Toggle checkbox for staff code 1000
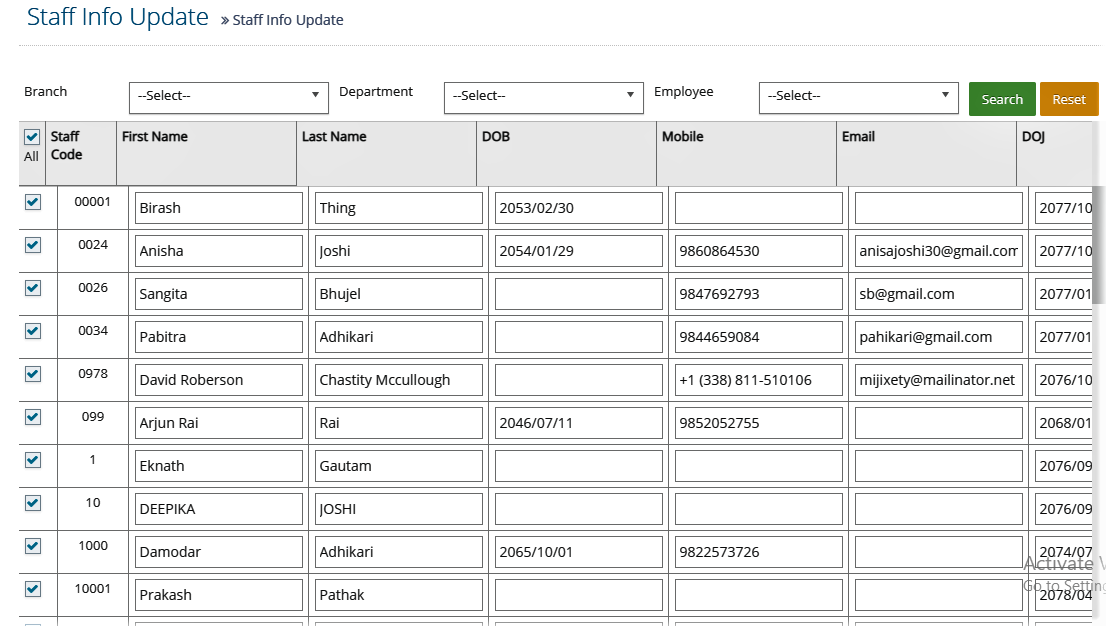Screen dimensions: 1106x626 tap(32, 546)
